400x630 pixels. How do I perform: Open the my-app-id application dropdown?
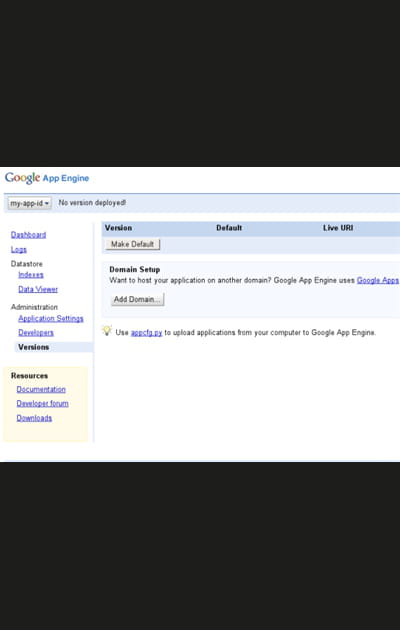pyautogui.click(x=29, y=203)
